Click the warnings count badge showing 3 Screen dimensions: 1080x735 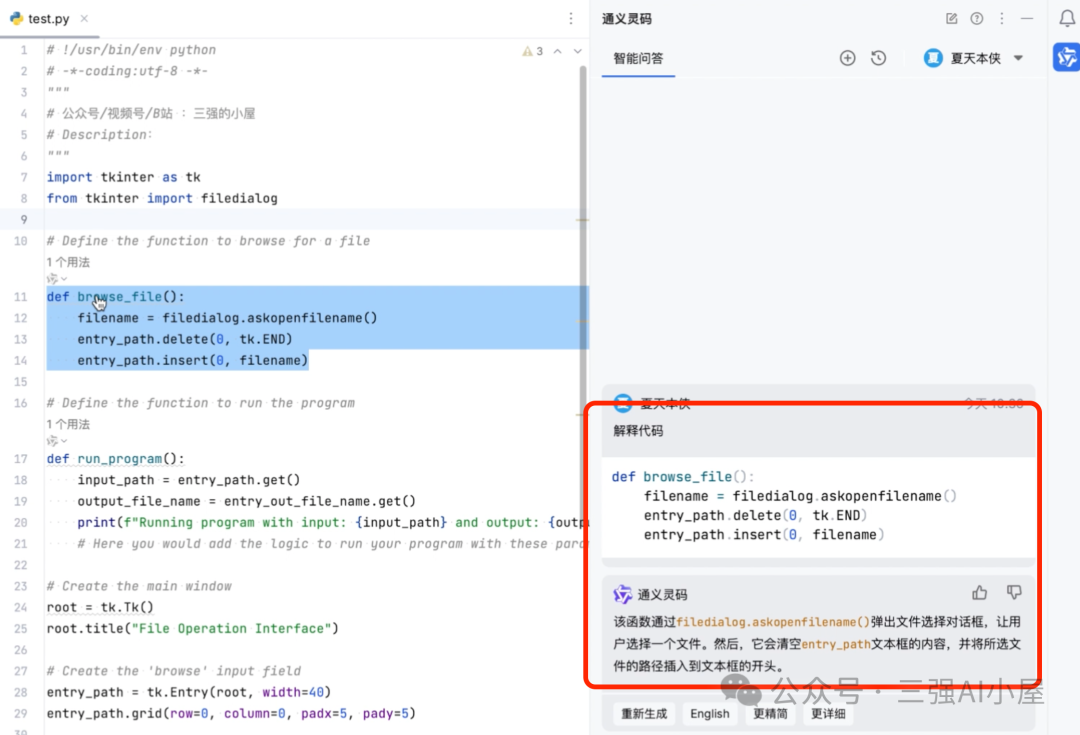pyautogui.click(x=530, y=49)
